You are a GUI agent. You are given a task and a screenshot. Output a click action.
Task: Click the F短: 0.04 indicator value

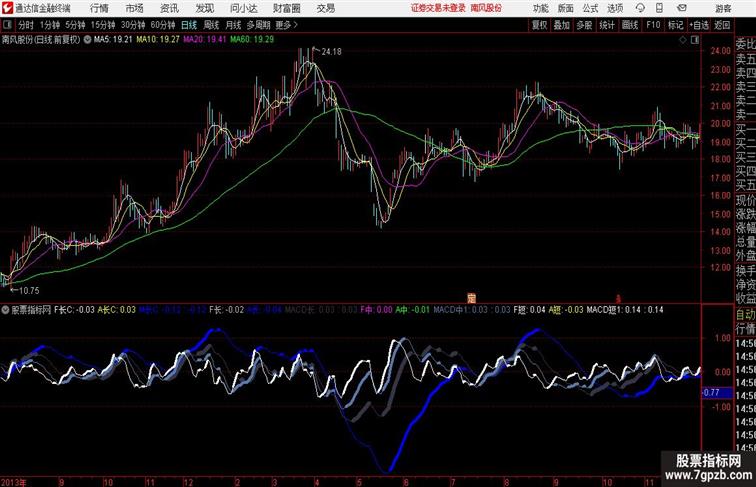click(x=529, y=310)
